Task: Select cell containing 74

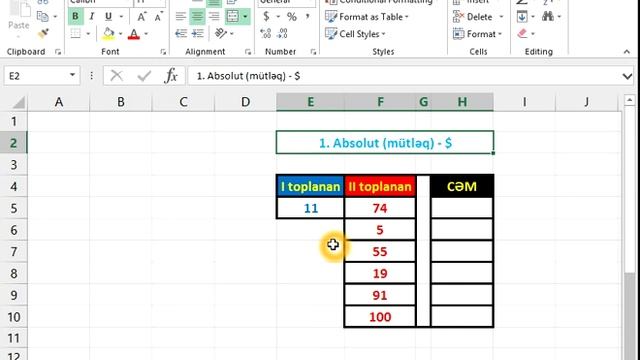Action: (380, 208)
